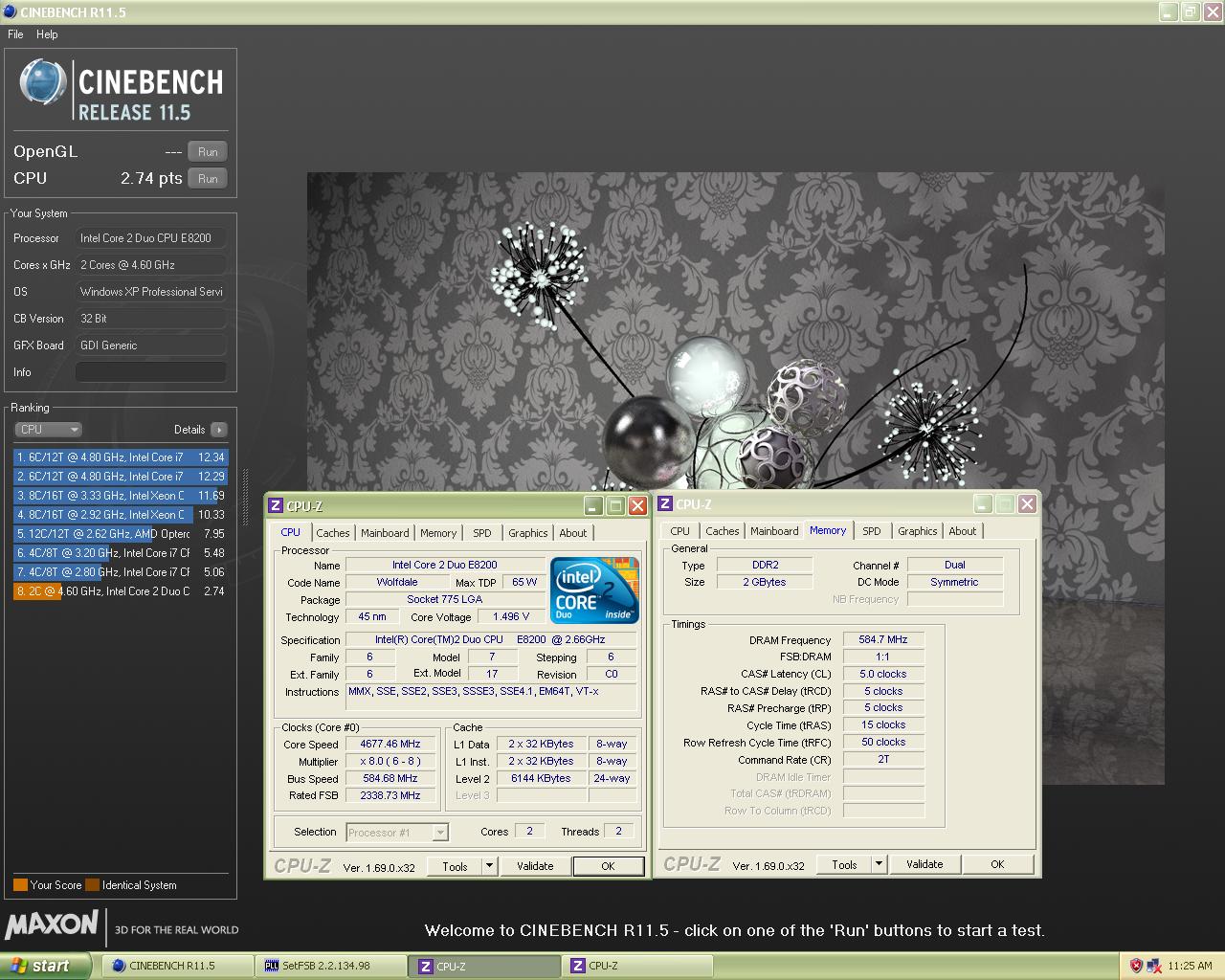Close the right CPU-Z window
This screenshot has height=980, width=1225.
1027,504
